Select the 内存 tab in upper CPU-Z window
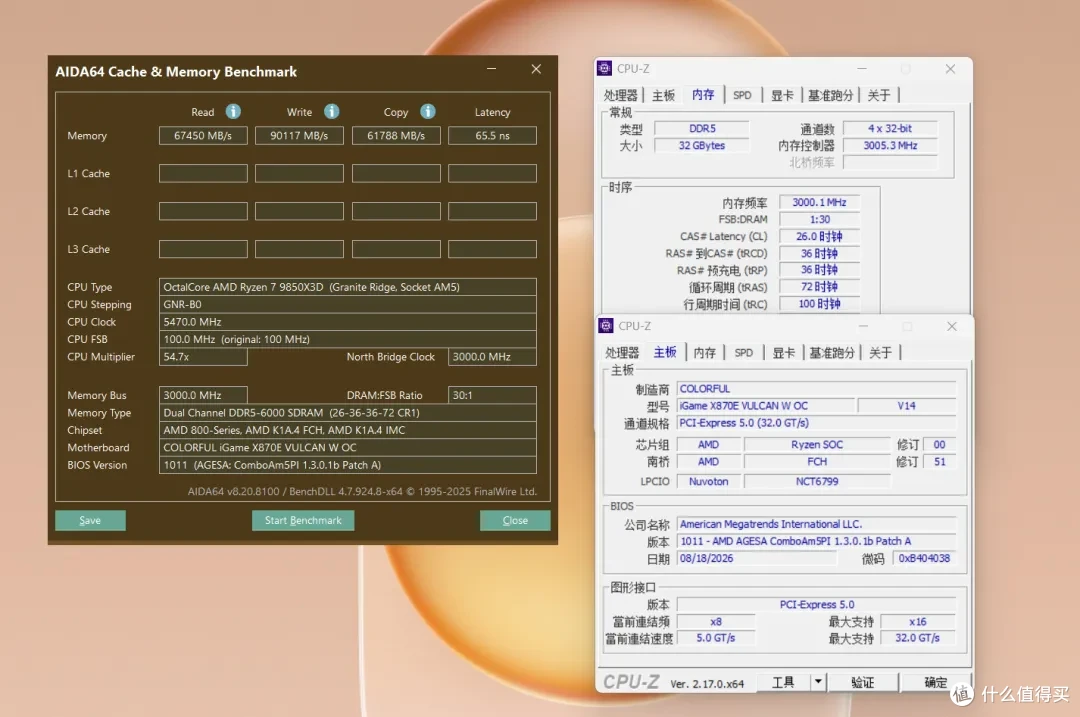1080x717 pixels. (x=703, y=94)
